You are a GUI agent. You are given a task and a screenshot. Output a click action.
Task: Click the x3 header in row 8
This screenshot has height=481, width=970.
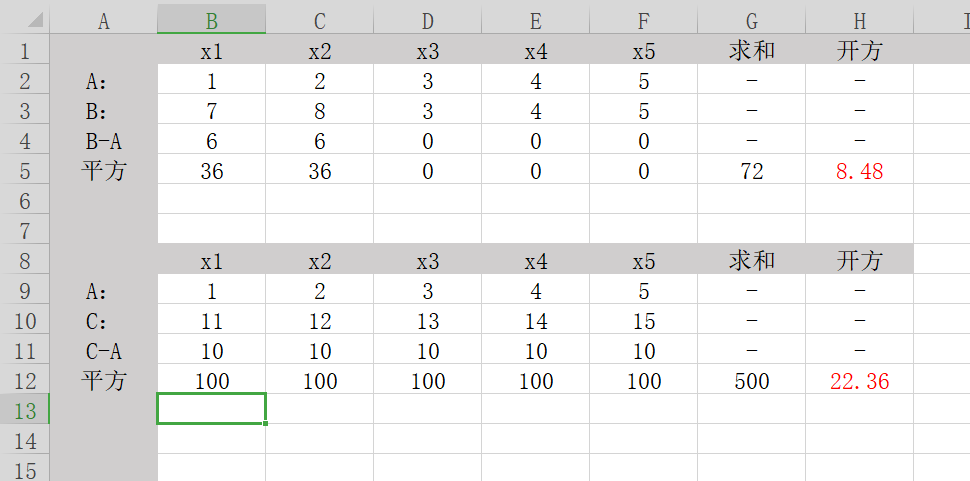427,260
